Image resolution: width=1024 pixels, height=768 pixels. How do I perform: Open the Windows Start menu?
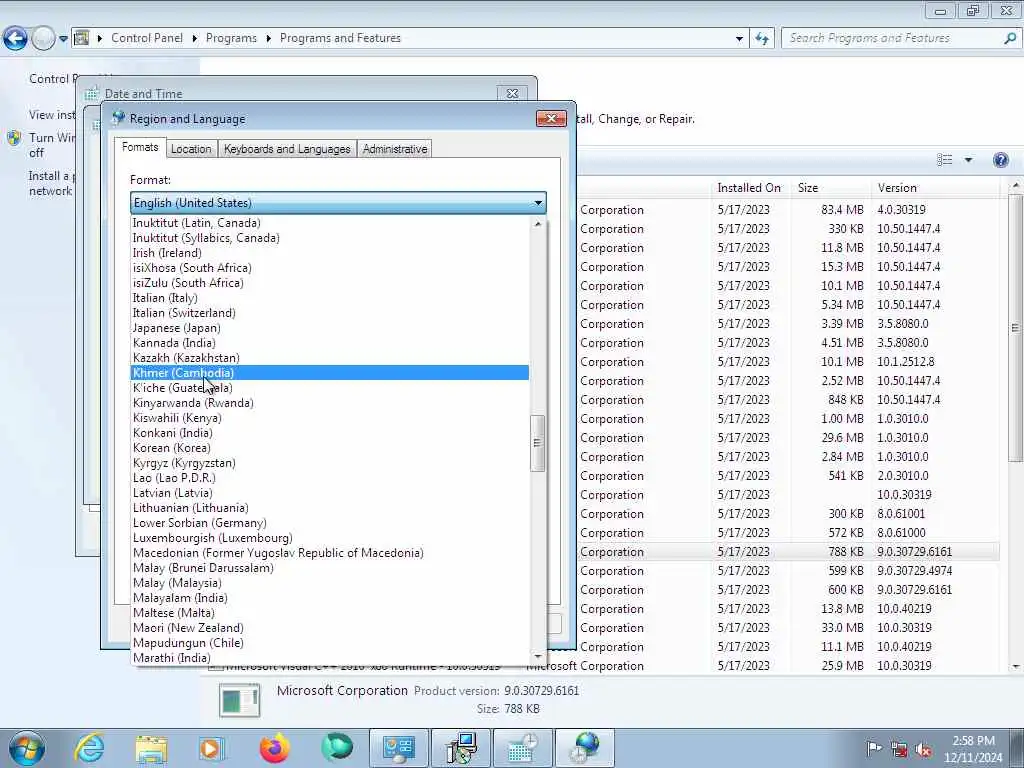(26, 748)
